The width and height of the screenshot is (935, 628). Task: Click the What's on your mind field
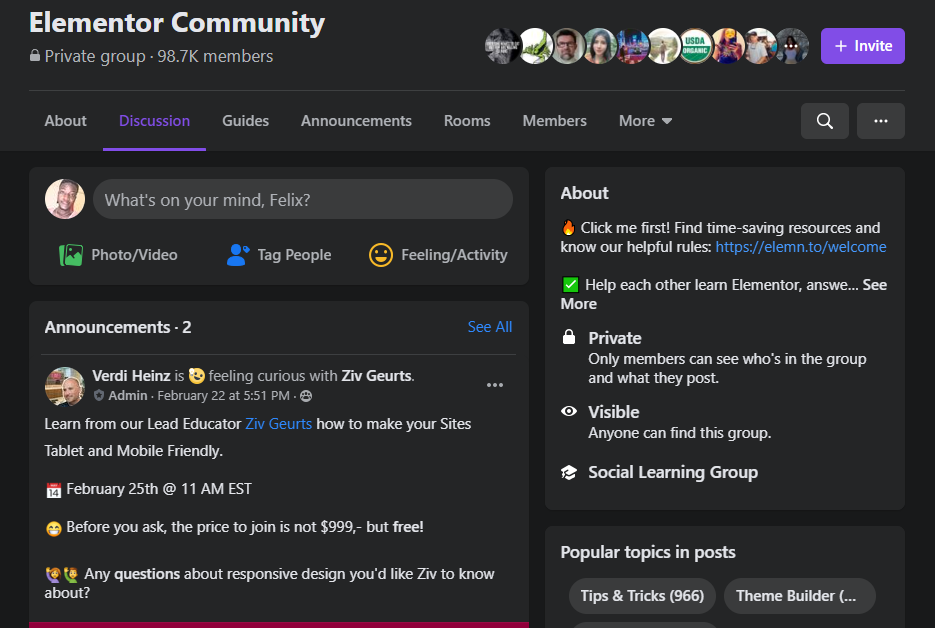[303, 199]
